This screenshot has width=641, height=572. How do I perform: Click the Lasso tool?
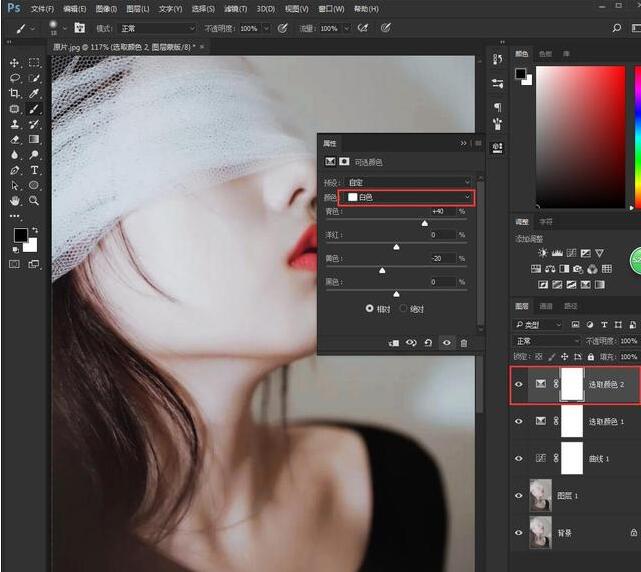[x=15, y=78]
